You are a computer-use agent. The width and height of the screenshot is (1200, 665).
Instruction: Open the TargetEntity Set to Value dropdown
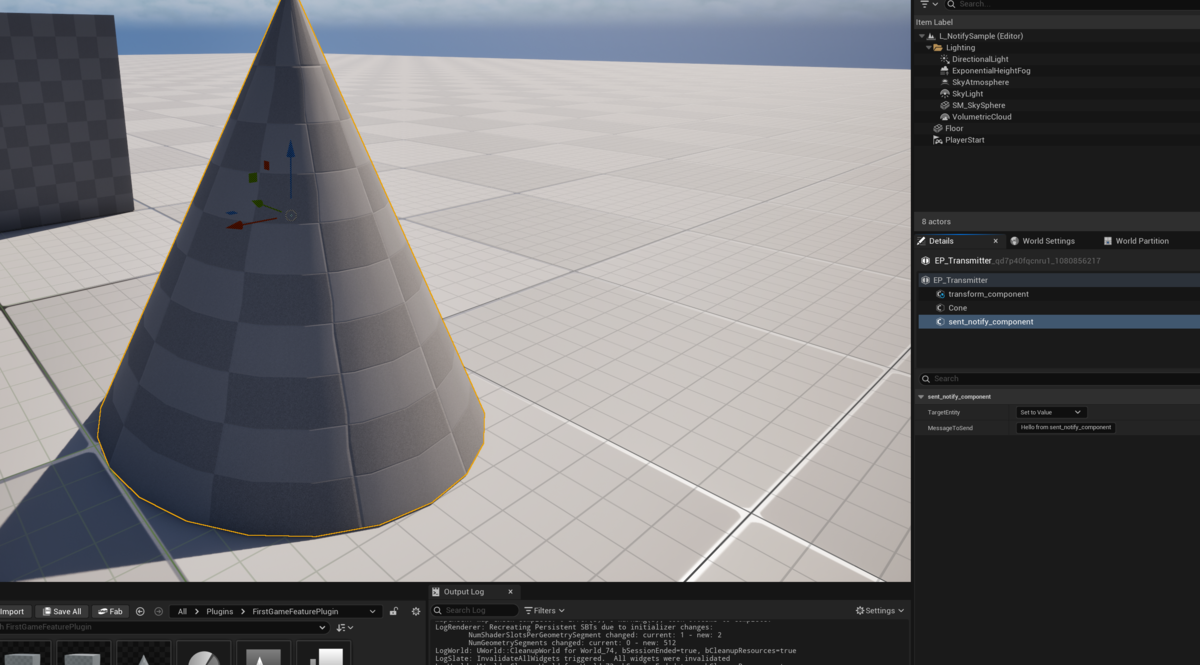1051,412
